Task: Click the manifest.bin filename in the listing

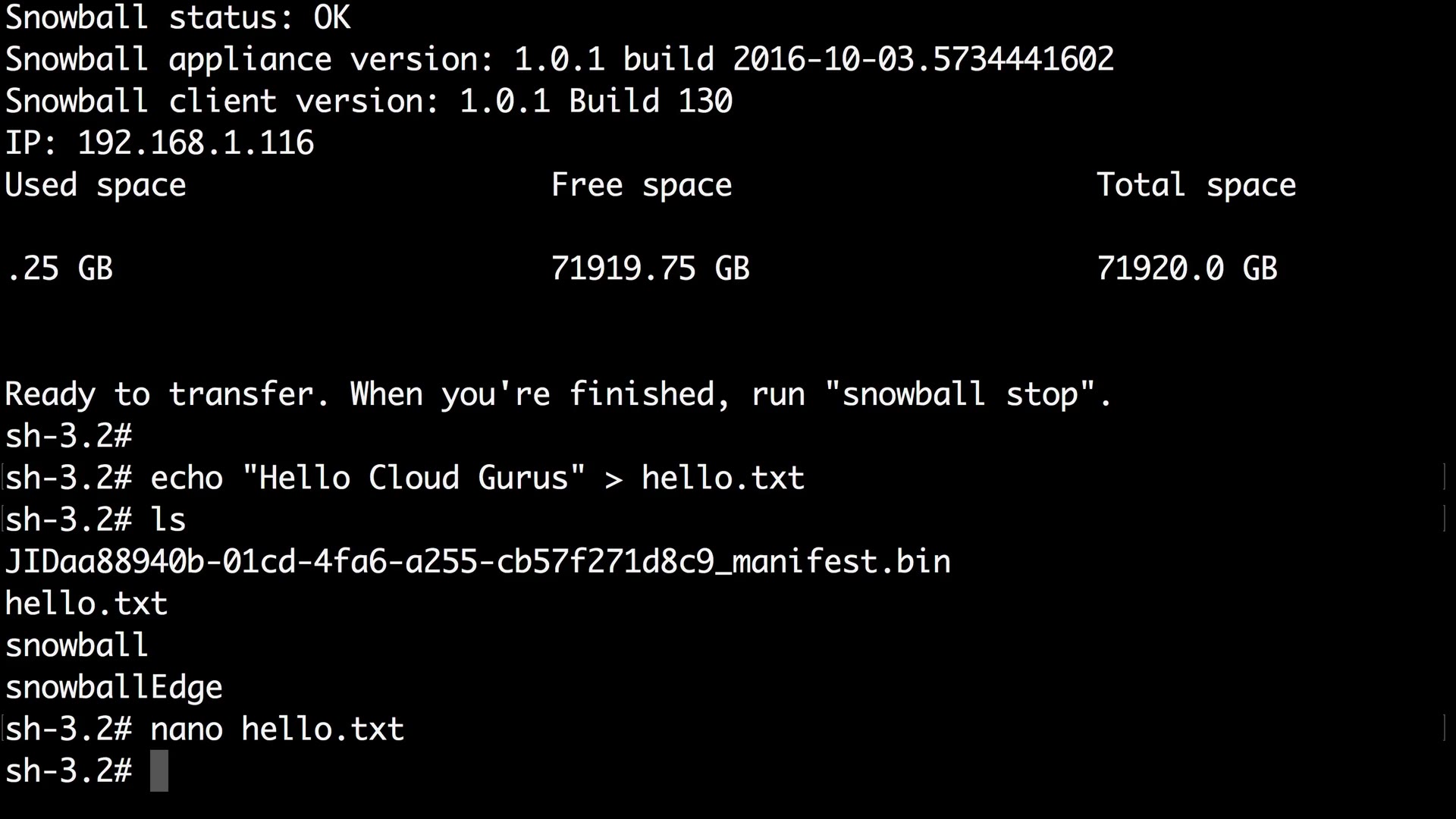Action: (478, 562)
